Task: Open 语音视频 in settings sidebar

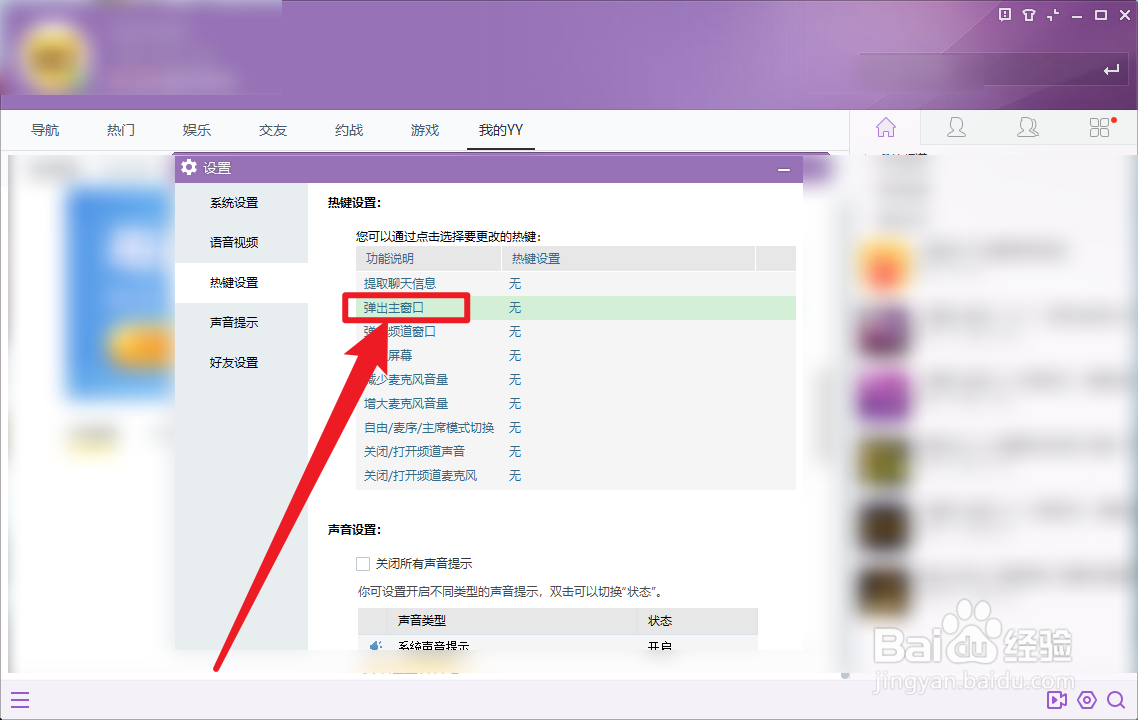Action: click(234, 242)
